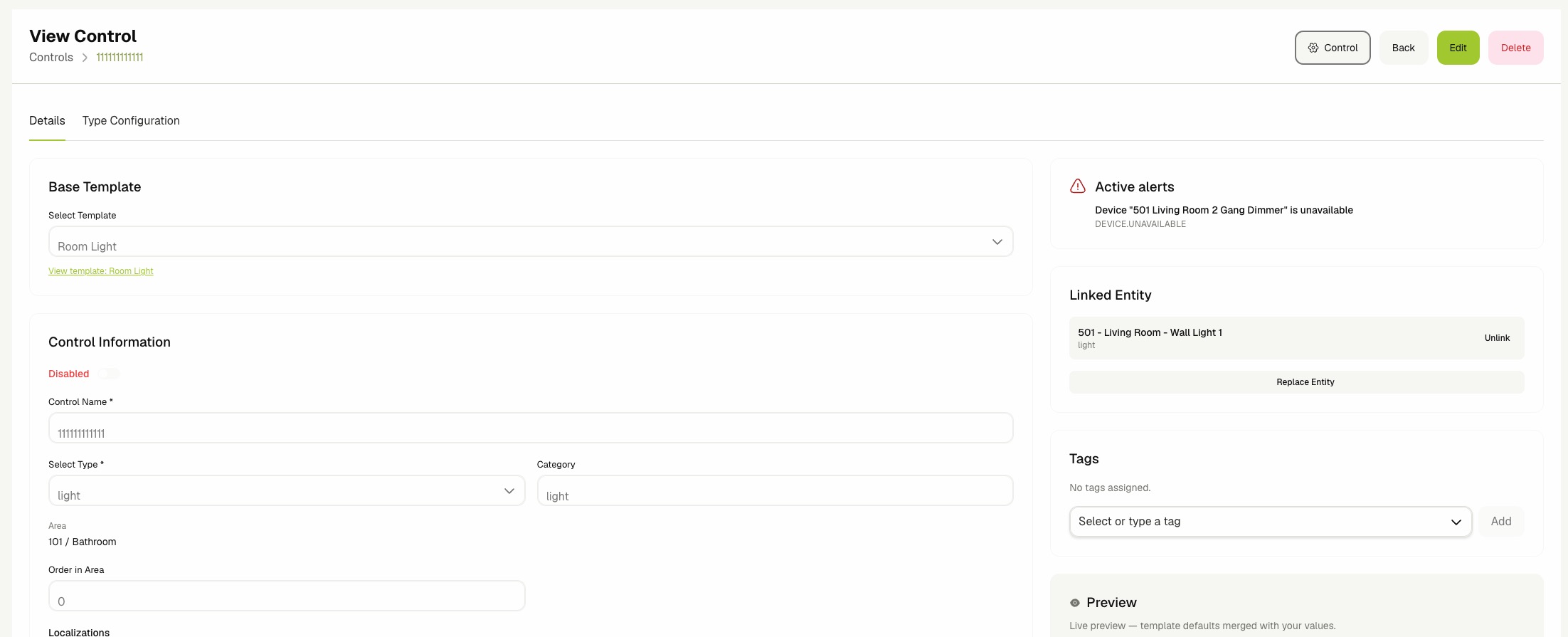
Task: Click the Localizations label
Action: tap(79, 632)
